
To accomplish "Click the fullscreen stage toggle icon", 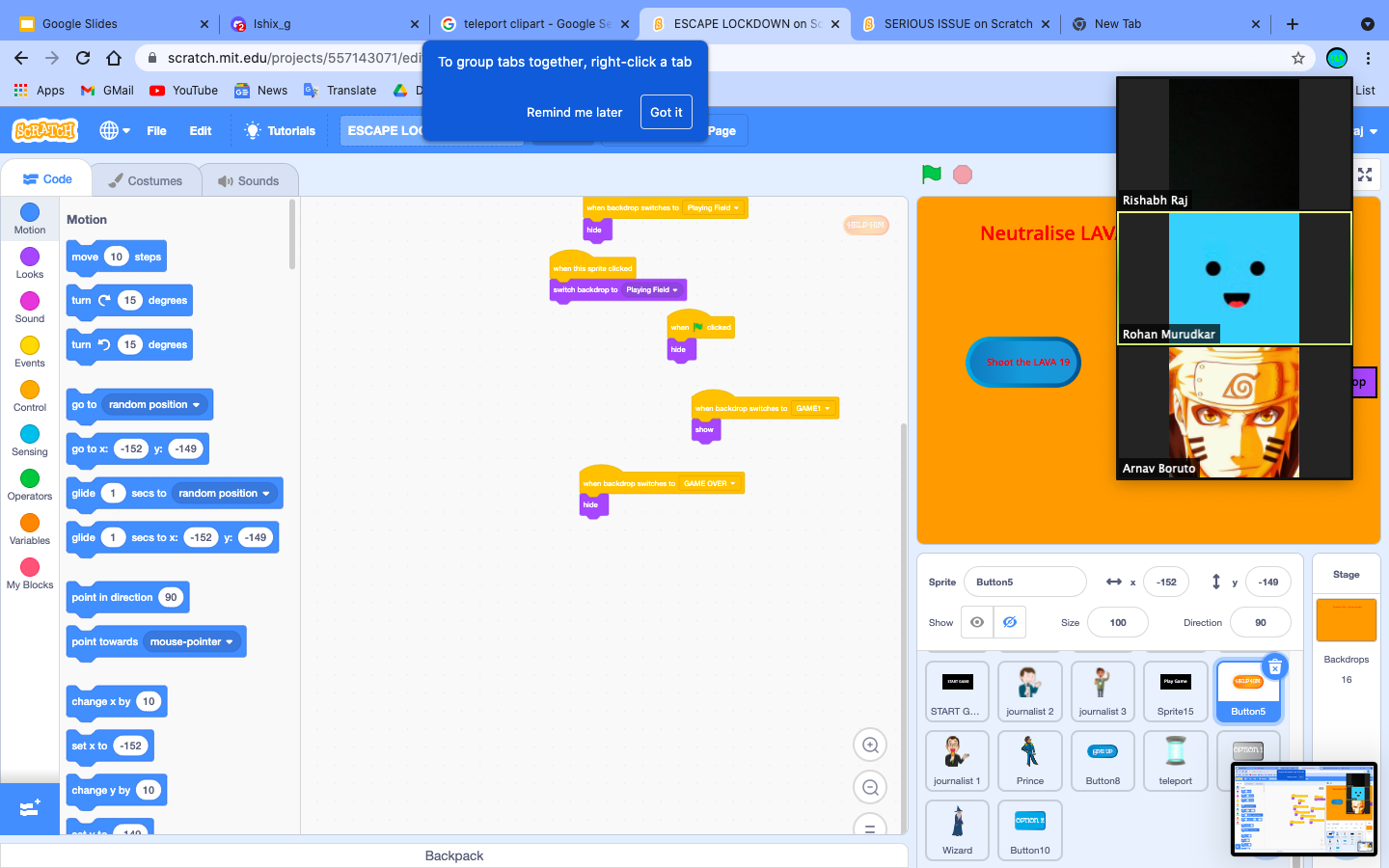I will pyautogui.click(x=1365, y=175).
